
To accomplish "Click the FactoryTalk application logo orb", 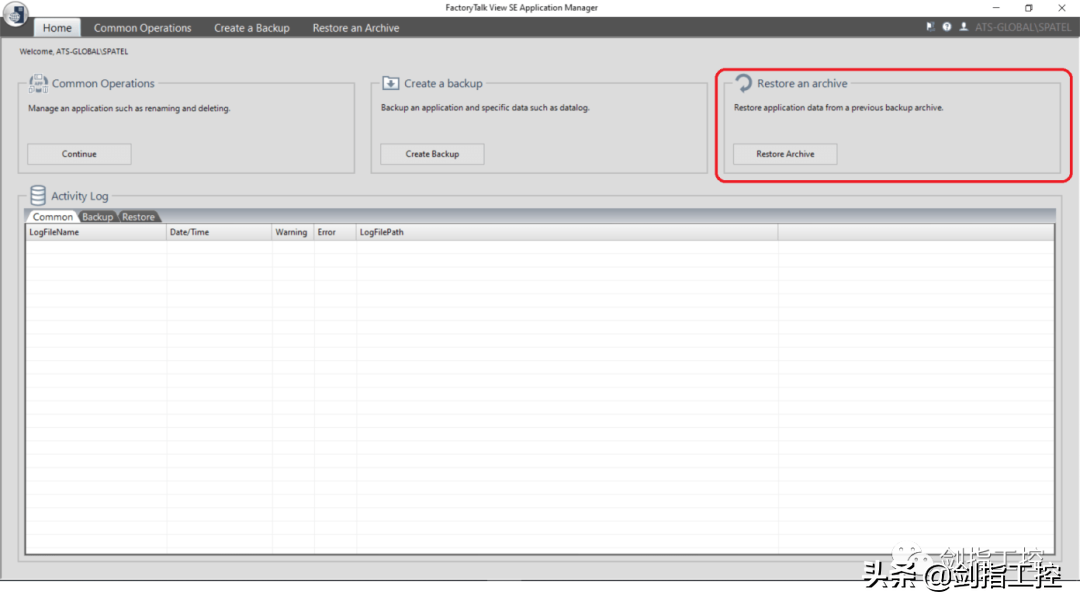I will click(x=15, y=15).
